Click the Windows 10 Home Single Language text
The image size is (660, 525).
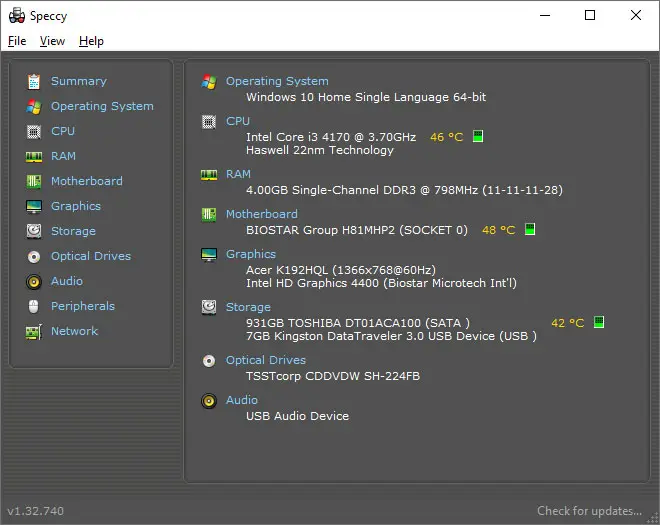coord(366,97)
